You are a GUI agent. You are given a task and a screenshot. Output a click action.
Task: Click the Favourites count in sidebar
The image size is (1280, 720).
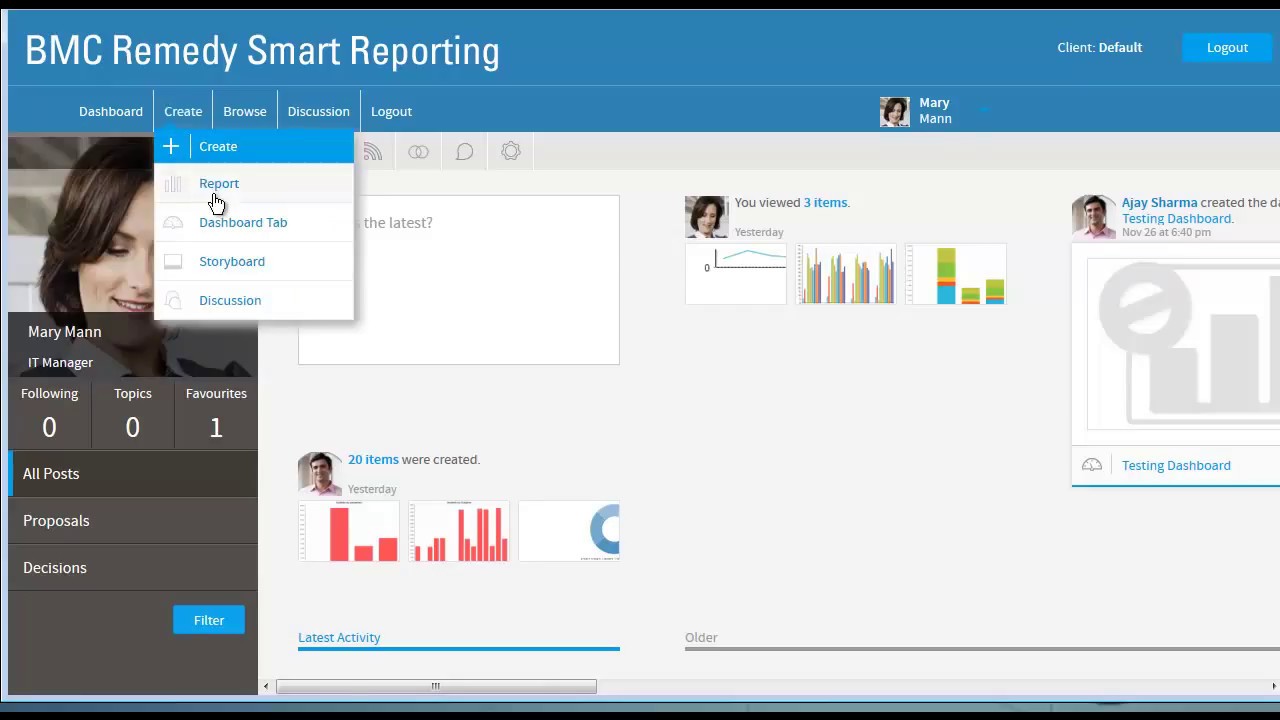tap(215, 428)
